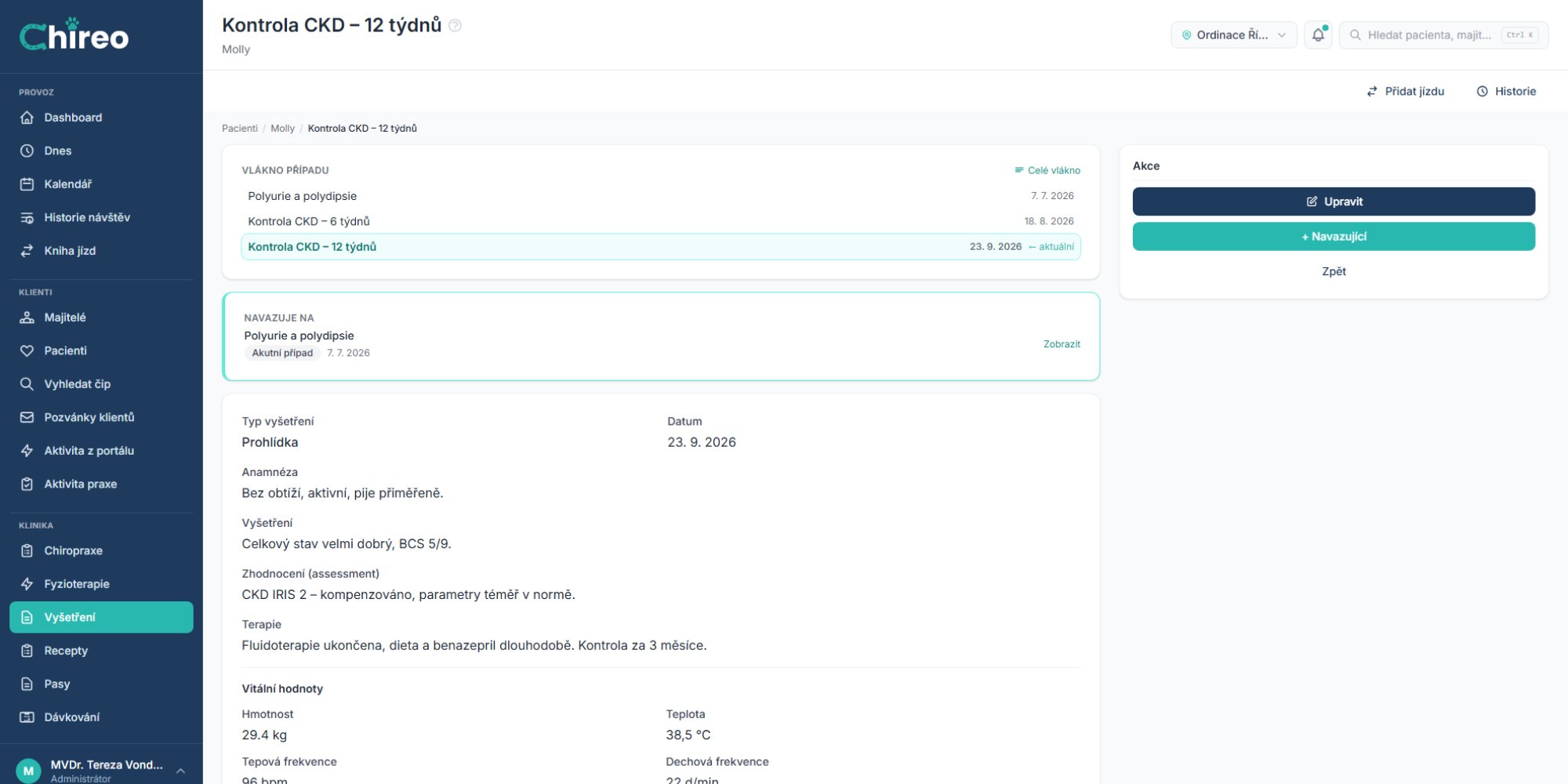Viewport: 1568px width, 784px height.
Task: Select Kontrola CKD – 6 týdnů thread entry
Action: point(661,221)
